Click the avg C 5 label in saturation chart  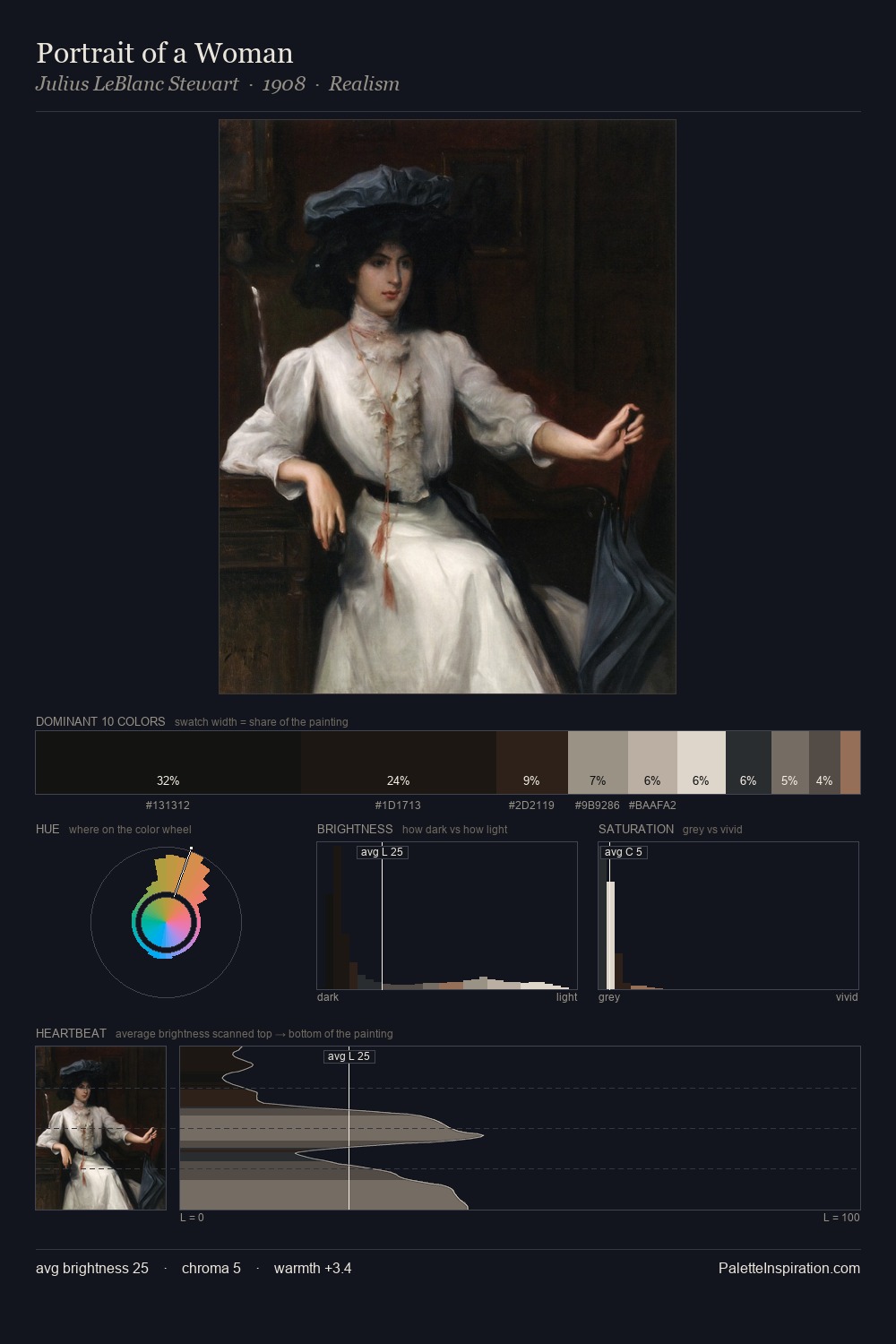(623, 852)
